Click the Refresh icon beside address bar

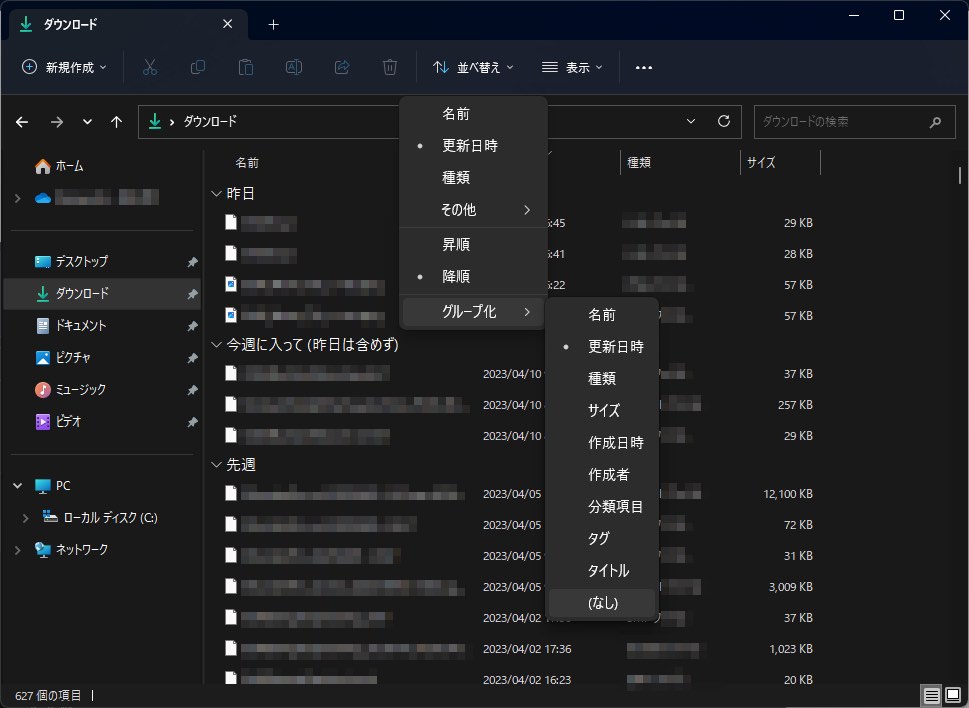(x=724, y=122)
